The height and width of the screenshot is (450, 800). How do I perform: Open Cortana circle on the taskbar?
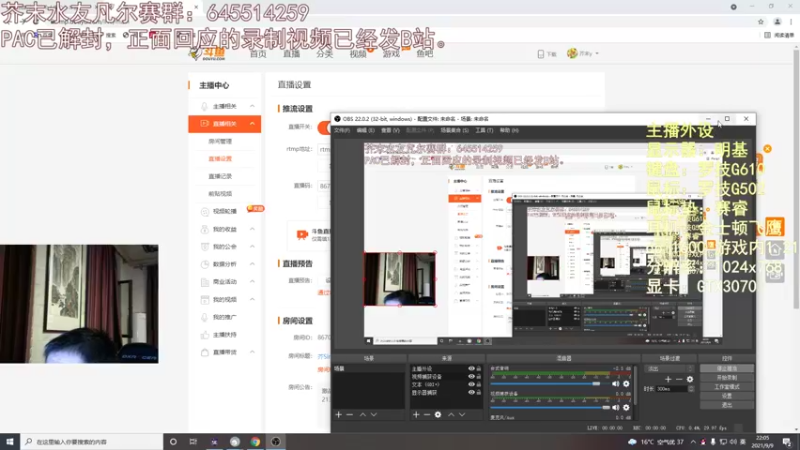point(173,442)
